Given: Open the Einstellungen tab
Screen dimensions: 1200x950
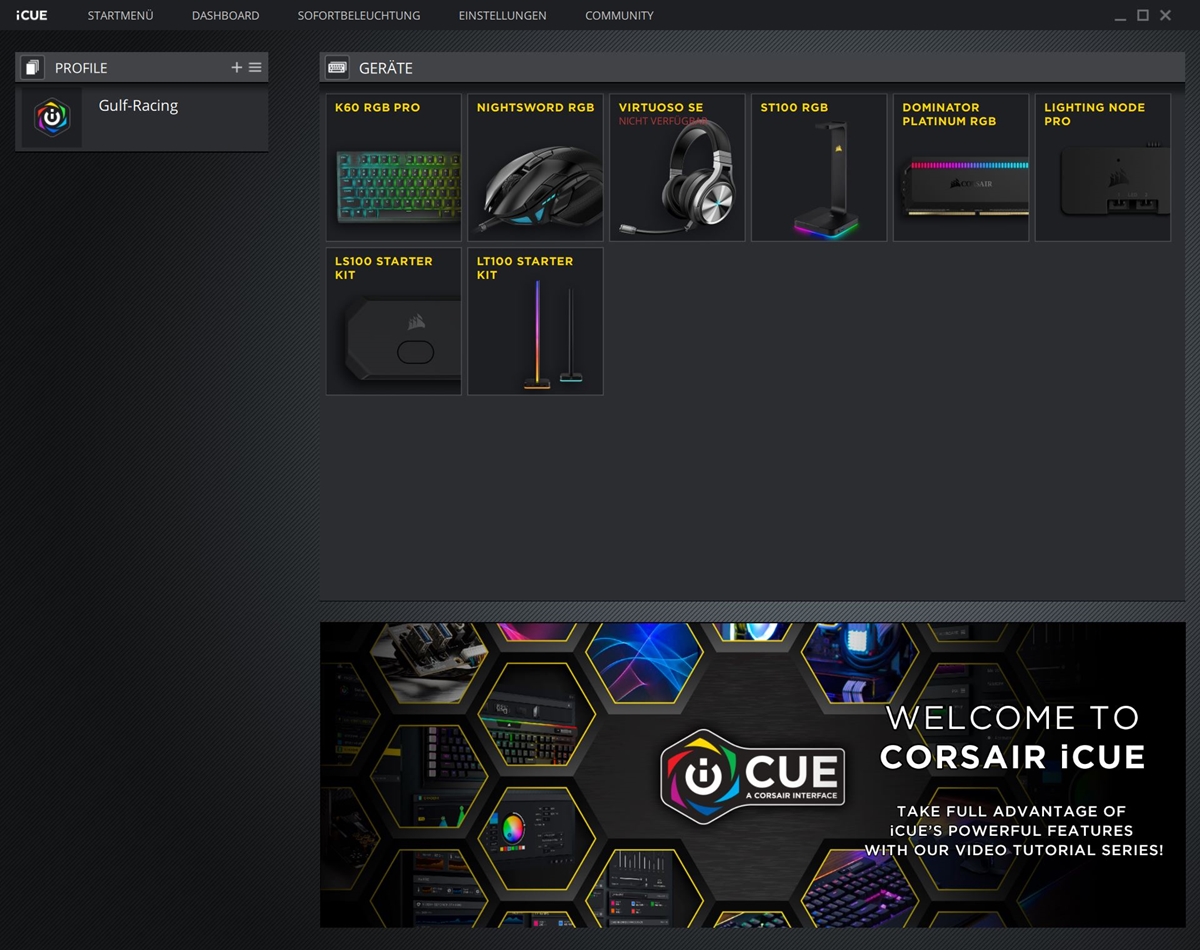Looking at the screenshot, I should pos(502,16).
